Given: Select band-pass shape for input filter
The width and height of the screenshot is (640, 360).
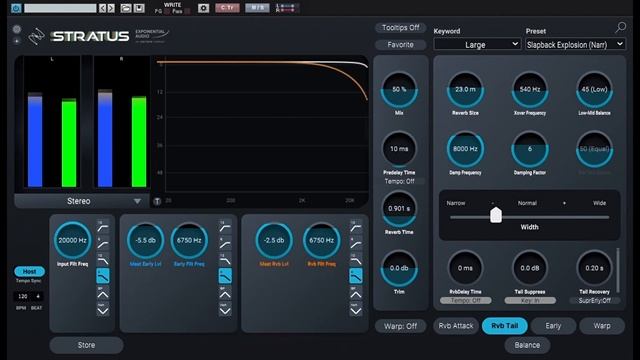Looking at the screenshot, I should tap(103, 293).
